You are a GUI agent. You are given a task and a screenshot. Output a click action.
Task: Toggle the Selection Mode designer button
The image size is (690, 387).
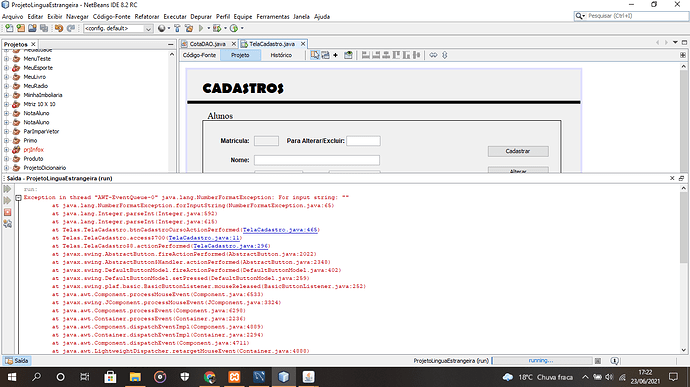[315, 55]
